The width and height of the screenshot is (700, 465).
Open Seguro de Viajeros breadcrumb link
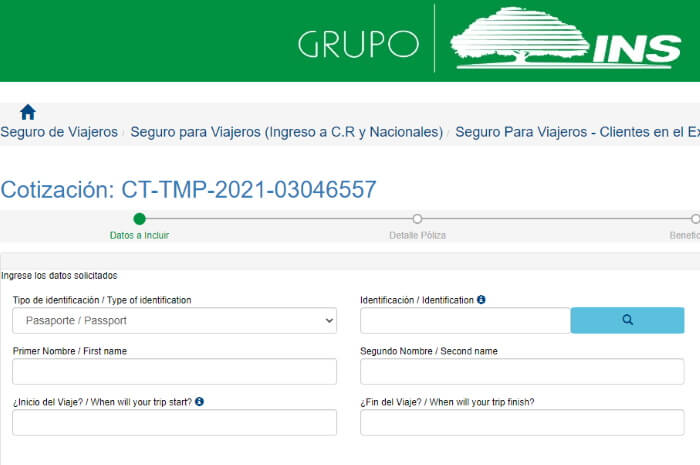click(59, 132)
